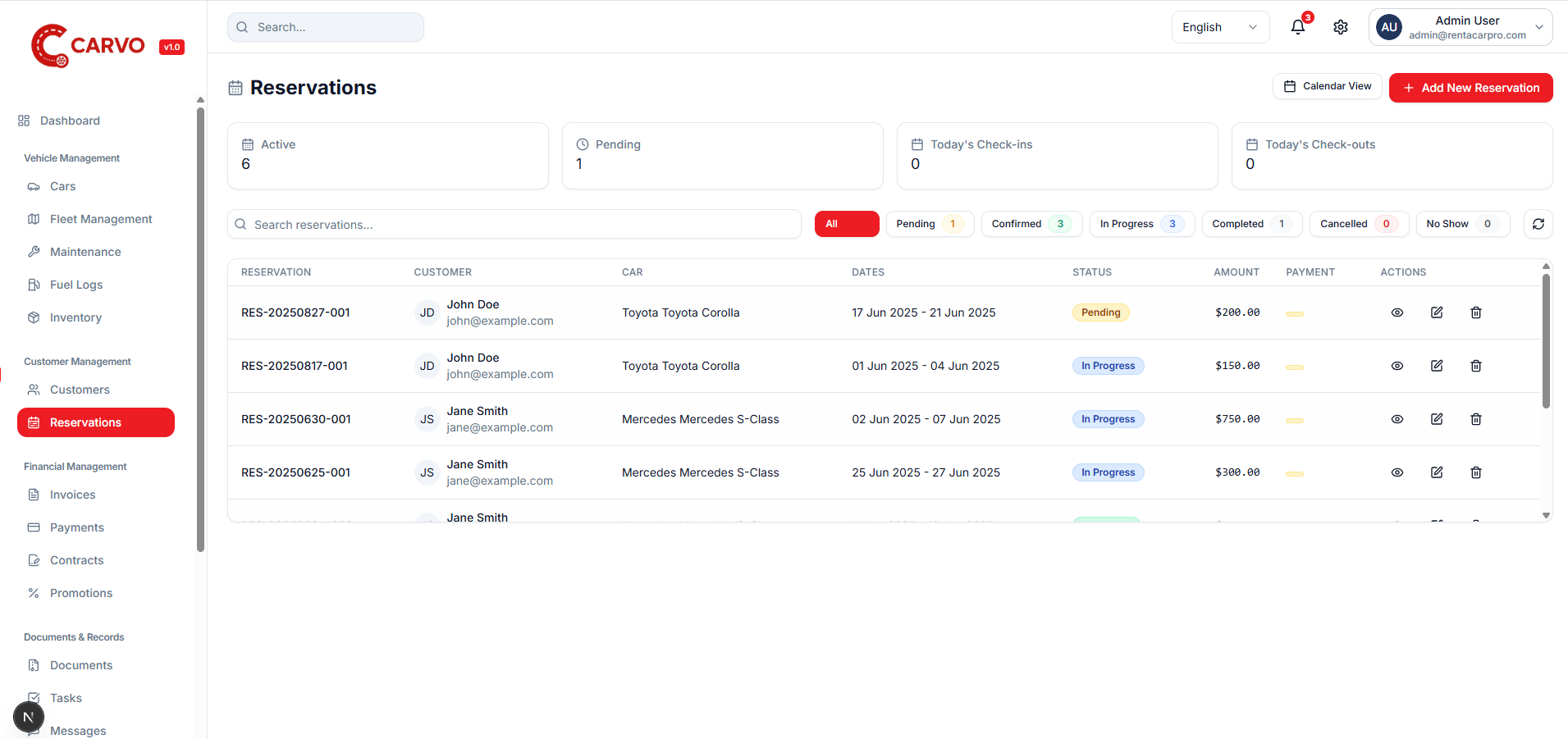This screenshot has width=1568, height=739.
Task: Delete reservation RES-20250827-001 using trash icon
Action: click(1475, 312)
